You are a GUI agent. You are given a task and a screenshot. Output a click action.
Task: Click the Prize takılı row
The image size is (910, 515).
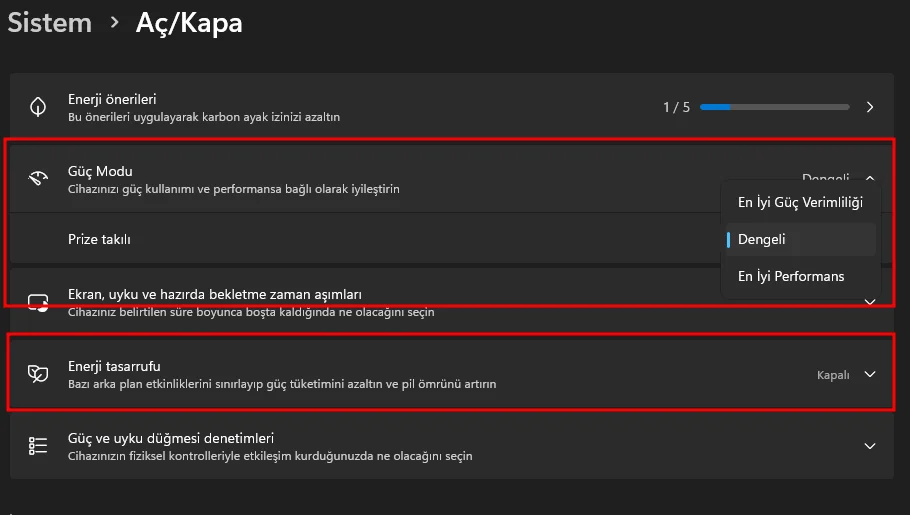point(100,239)
